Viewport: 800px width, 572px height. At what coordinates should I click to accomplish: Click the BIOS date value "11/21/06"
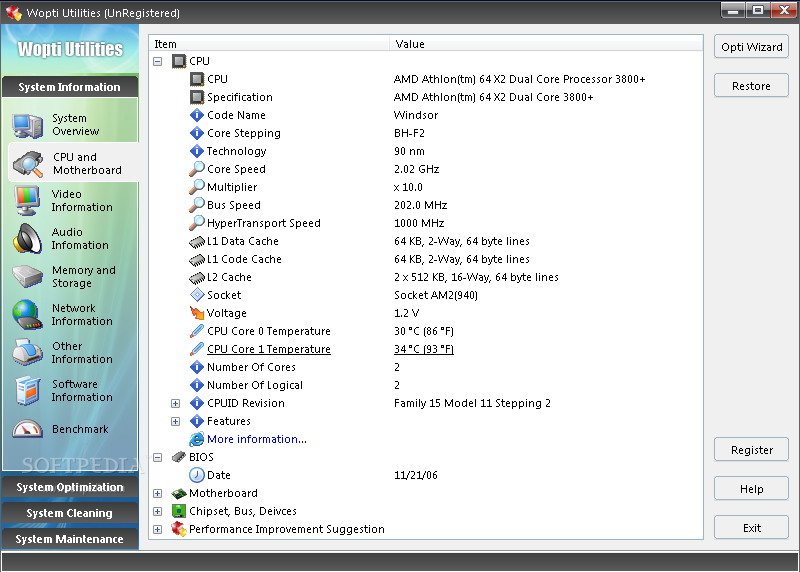[x=416, y=475]
